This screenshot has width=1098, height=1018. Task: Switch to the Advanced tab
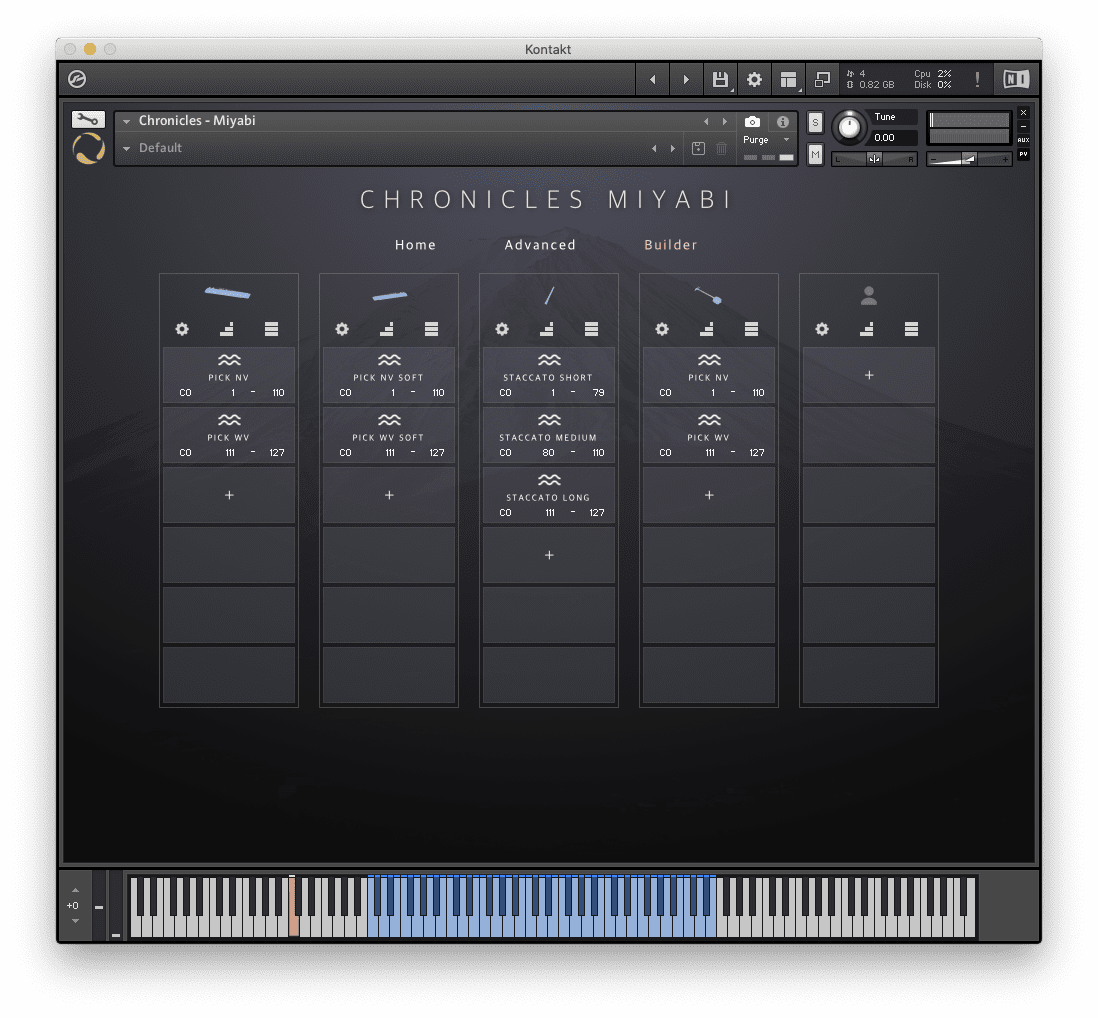pos(540,245)
